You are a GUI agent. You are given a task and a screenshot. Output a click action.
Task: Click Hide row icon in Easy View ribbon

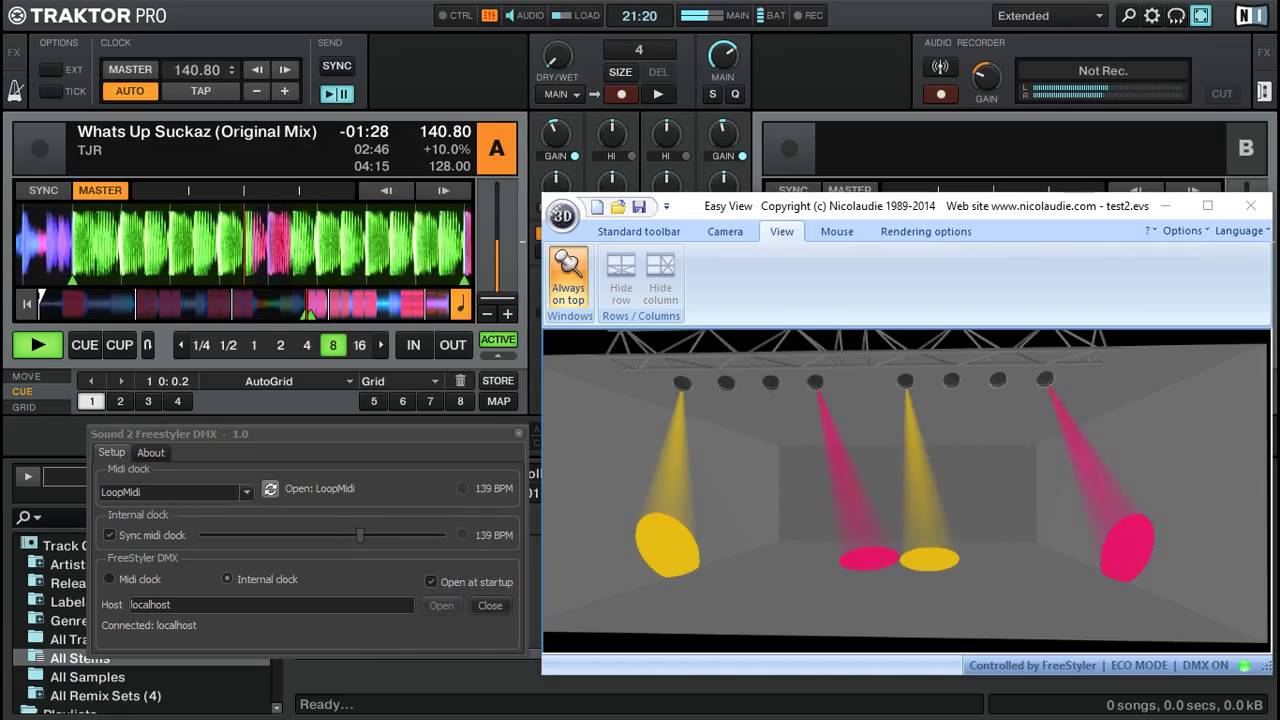[621, 279]
